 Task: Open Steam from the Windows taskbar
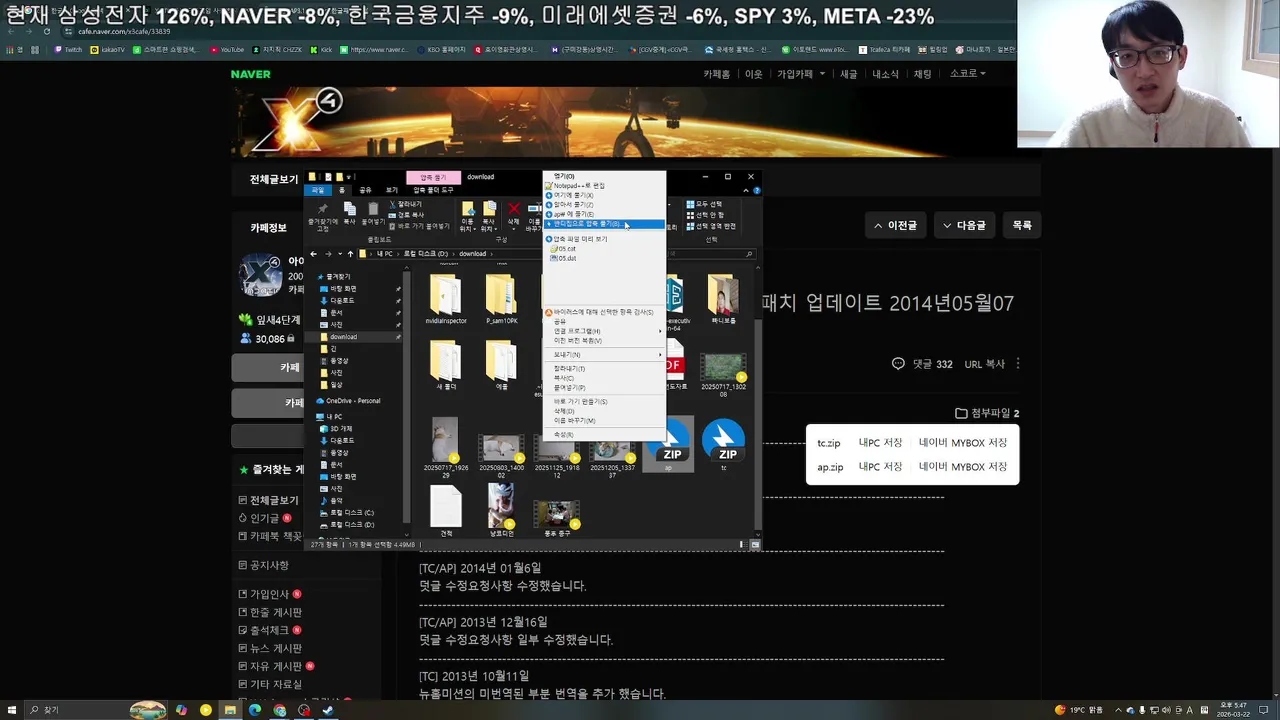(328, 710)
